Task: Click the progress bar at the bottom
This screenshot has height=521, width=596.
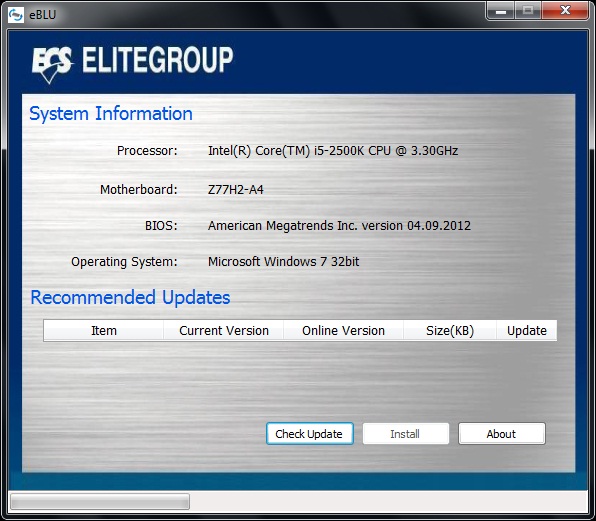Action: pyautogui.click(x=100, y=502)
